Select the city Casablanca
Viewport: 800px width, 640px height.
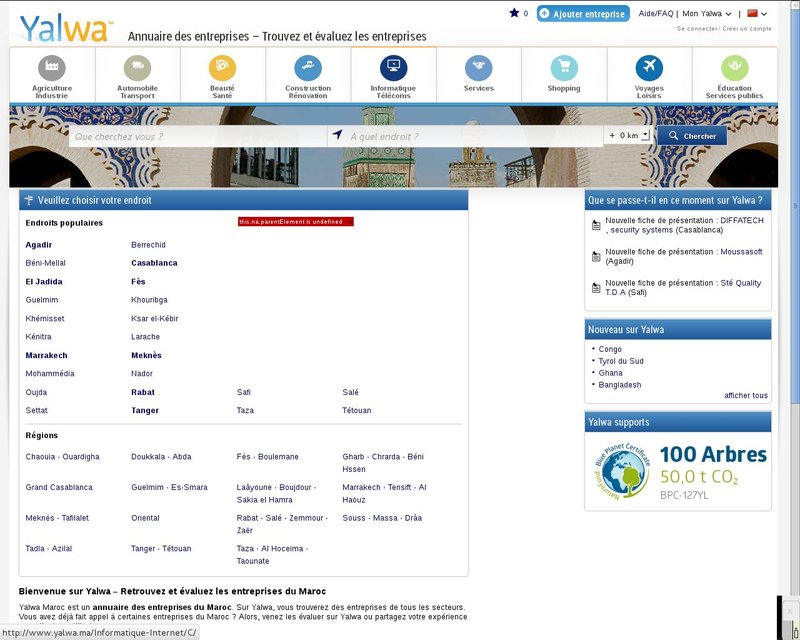tap(154, 263)
